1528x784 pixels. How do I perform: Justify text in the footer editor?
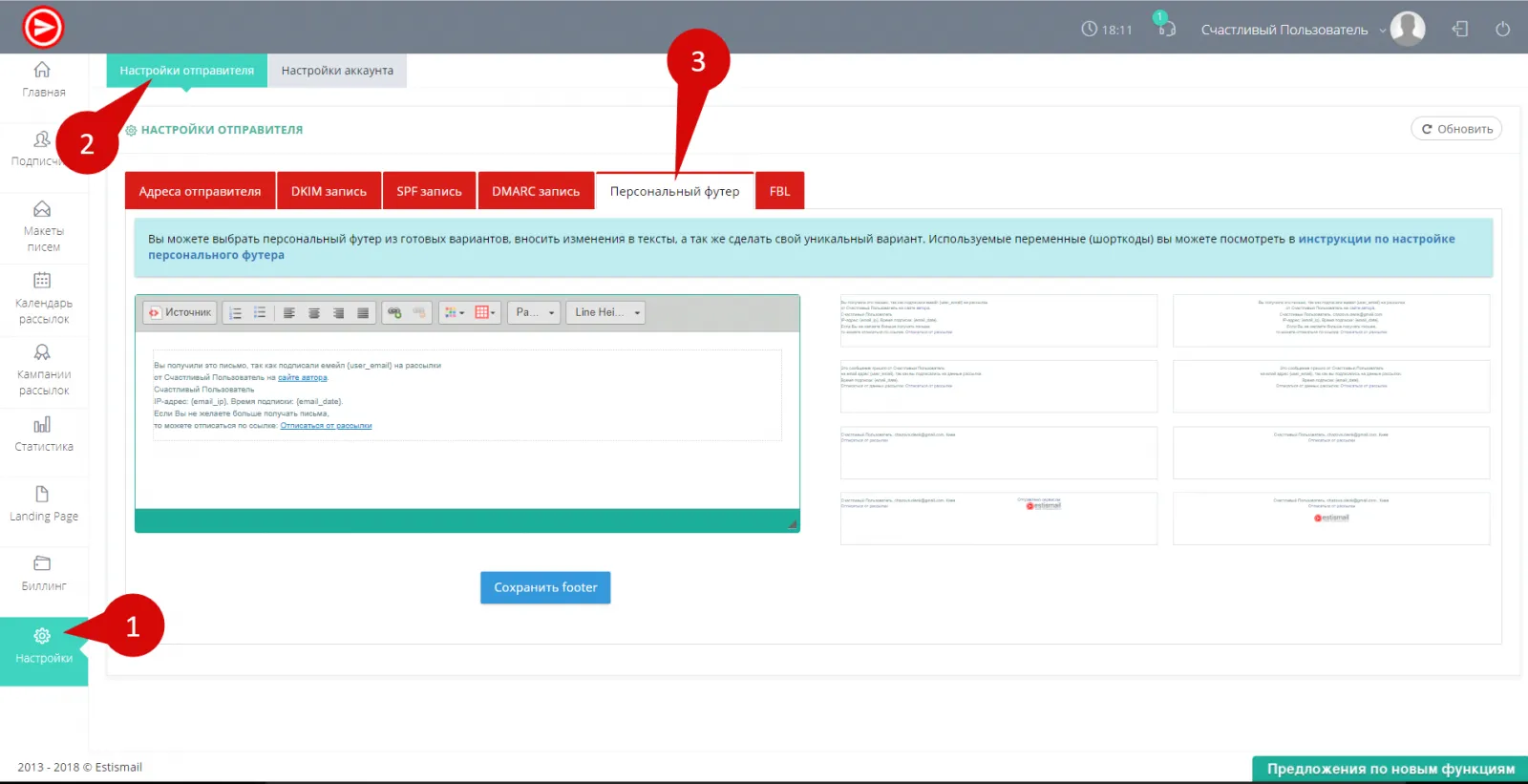(x=363, y=313)
